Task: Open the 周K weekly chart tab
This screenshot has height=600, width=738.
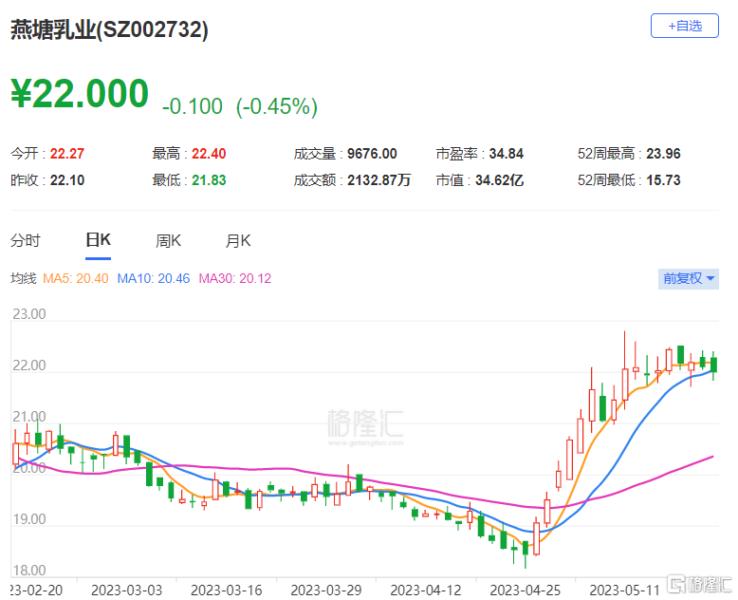Action: [168, 241]
